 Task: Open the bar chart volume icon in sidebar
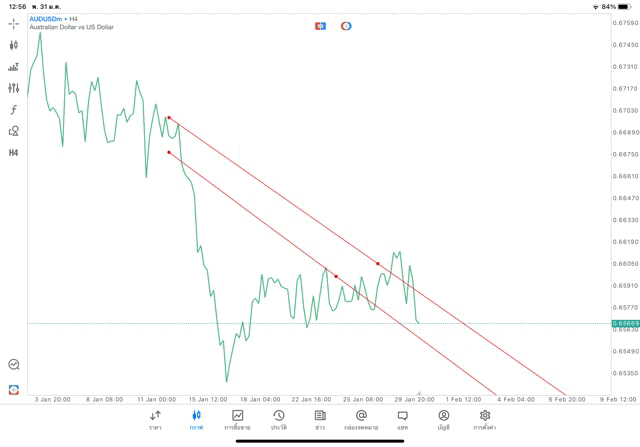pos(14,67)
